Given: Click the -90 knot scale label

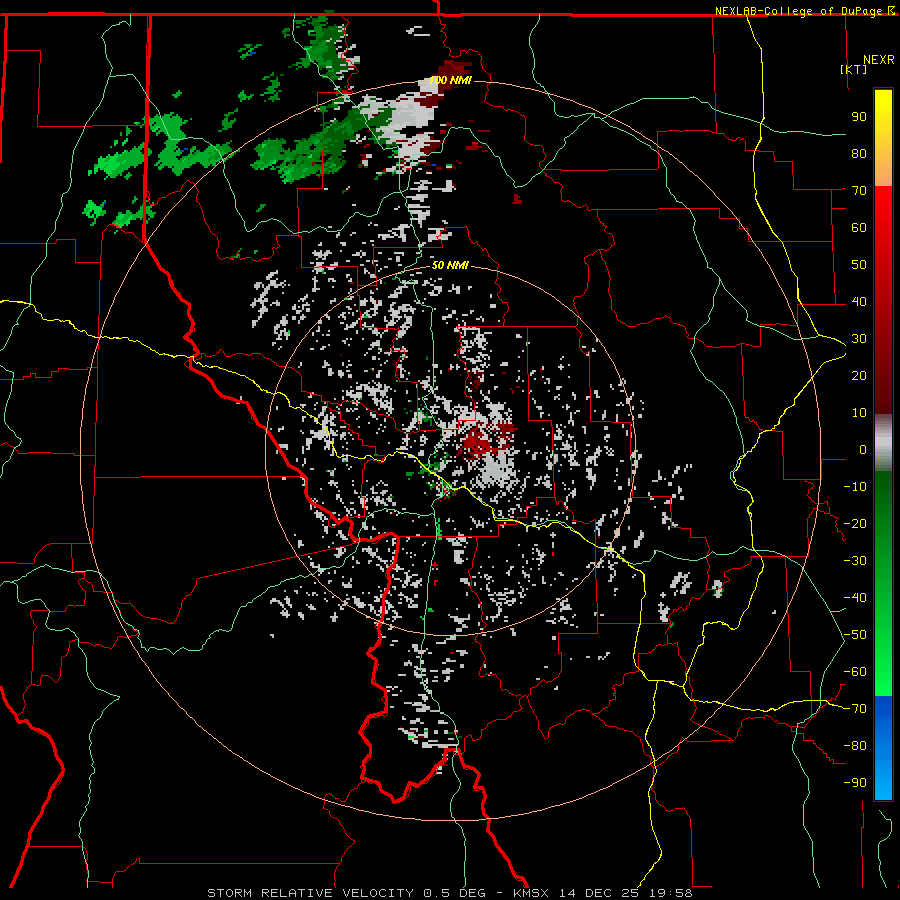Looking at the screenshot, I should coord(855,783).
